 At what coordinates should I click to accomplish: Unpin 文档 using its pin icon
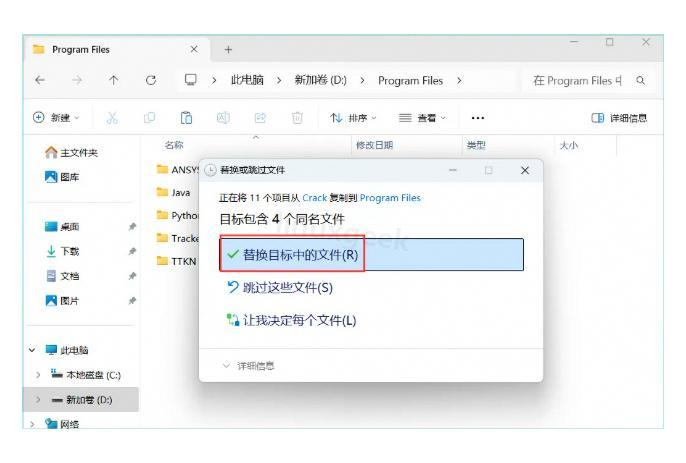[132, 276]
